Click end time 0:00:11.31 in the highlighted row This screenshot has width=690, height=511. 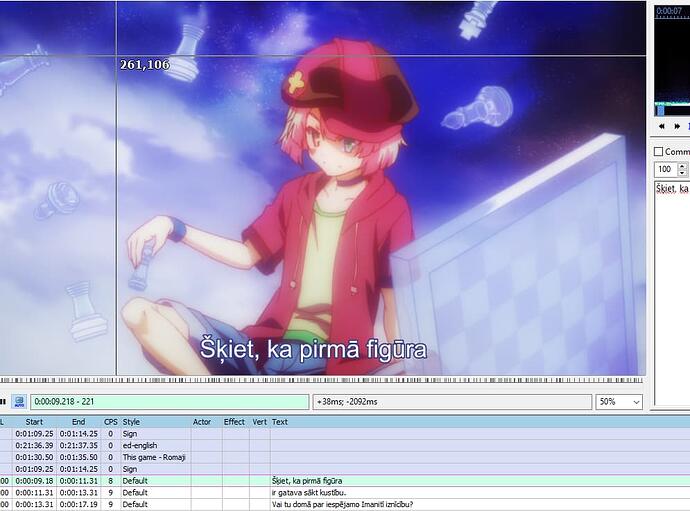[79, 481]
